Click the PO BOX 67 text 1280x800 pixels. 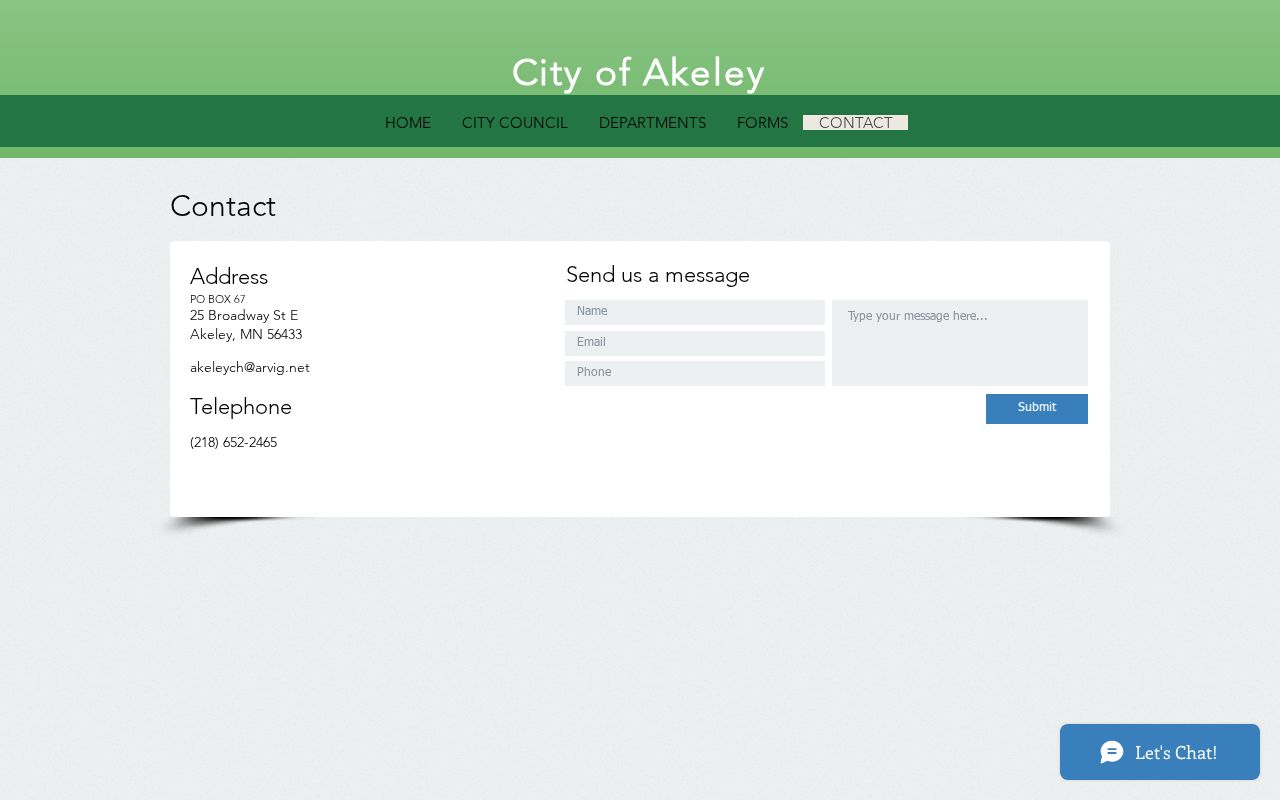tap(218, 299)
